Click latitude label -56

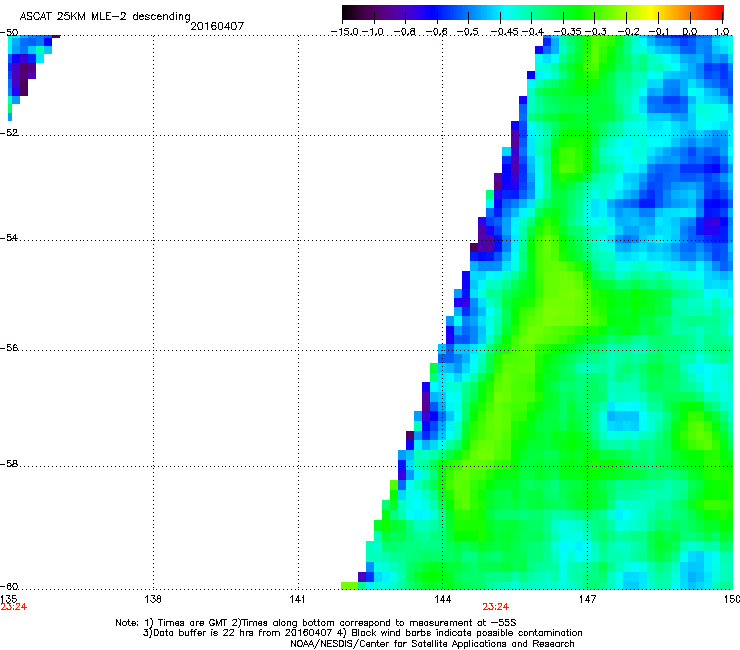click(x=9, y=347)
